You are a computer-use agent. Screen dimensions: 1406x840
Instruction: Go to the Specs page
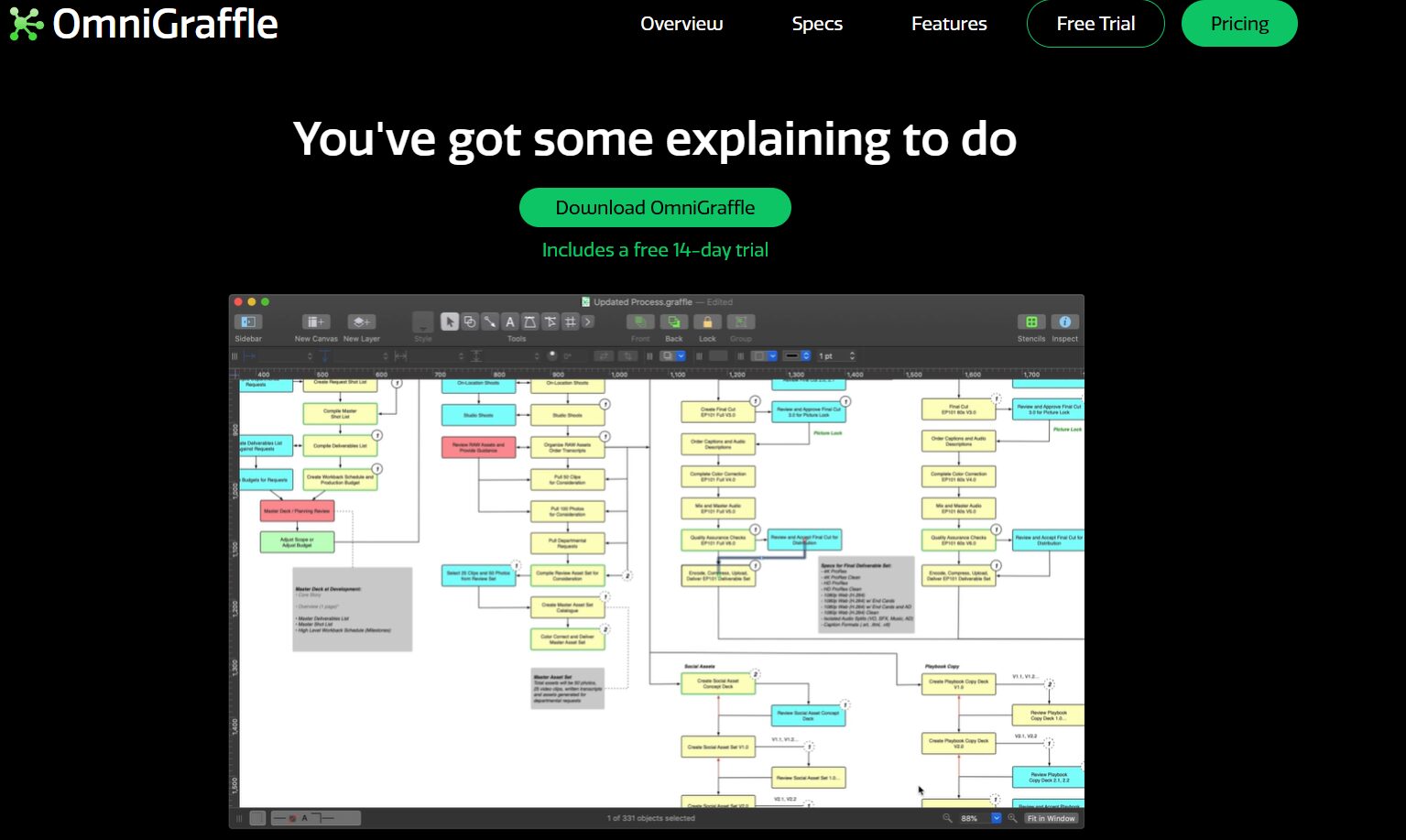(817, 24)
